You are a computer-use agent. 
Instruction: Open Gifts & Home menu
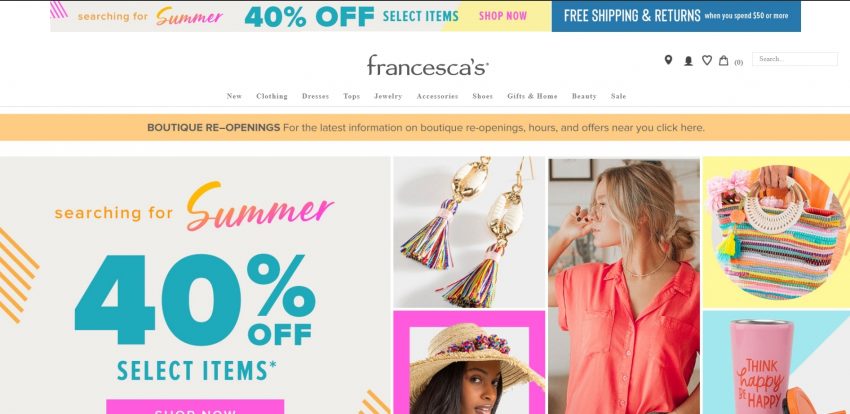(532, 96)
